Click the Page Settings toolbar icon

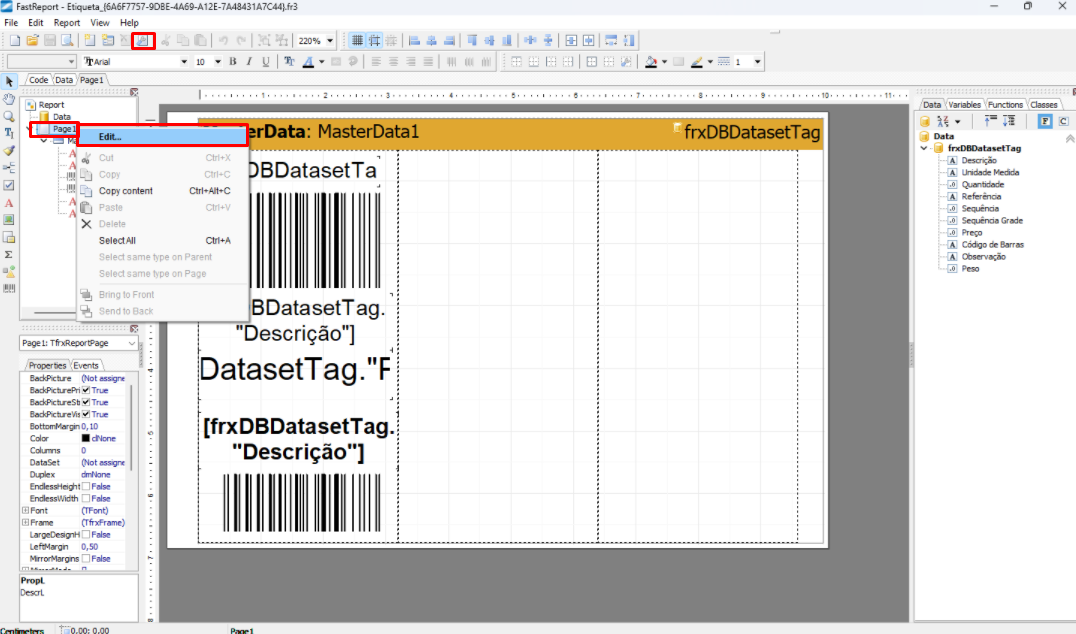coord(143,41)
